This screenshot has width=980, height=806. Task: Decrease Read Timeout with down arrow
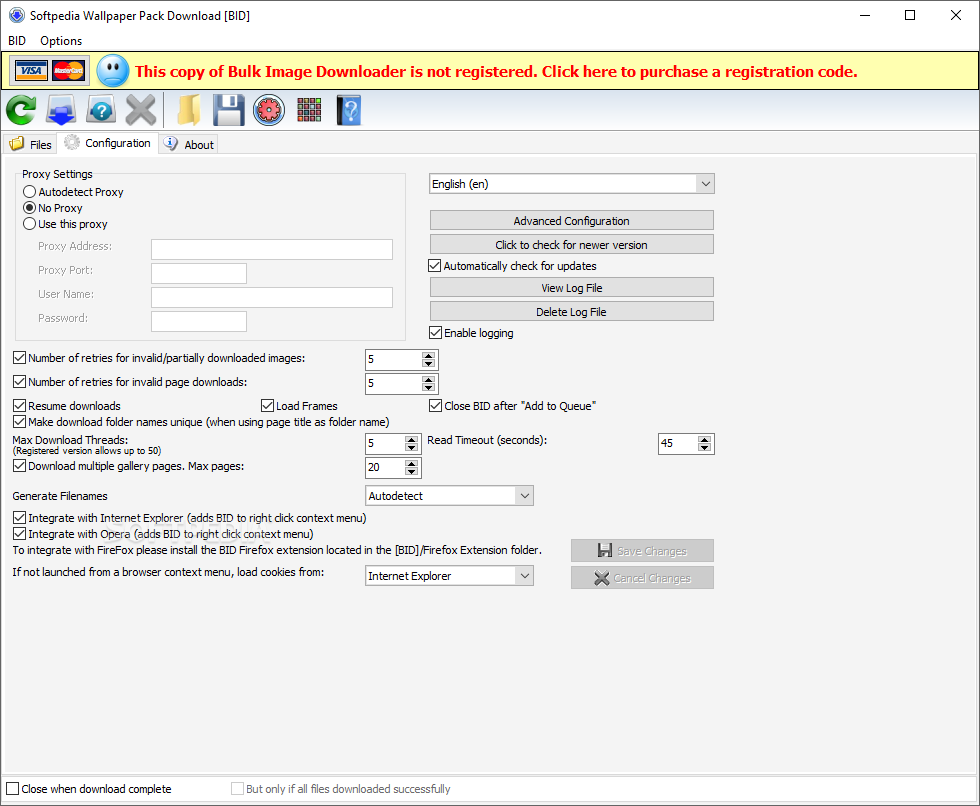(x=704, y=448)
